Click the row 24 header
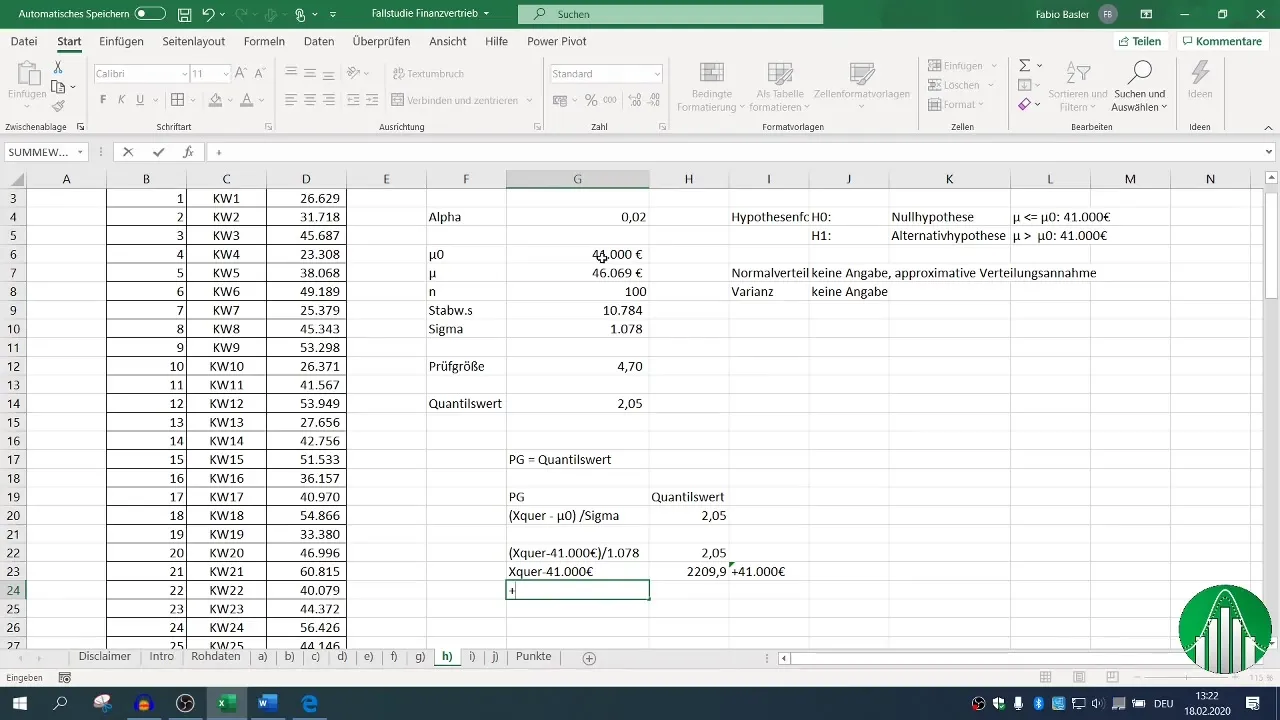Viewport: 1280px width, 720px height. point(12,590)
